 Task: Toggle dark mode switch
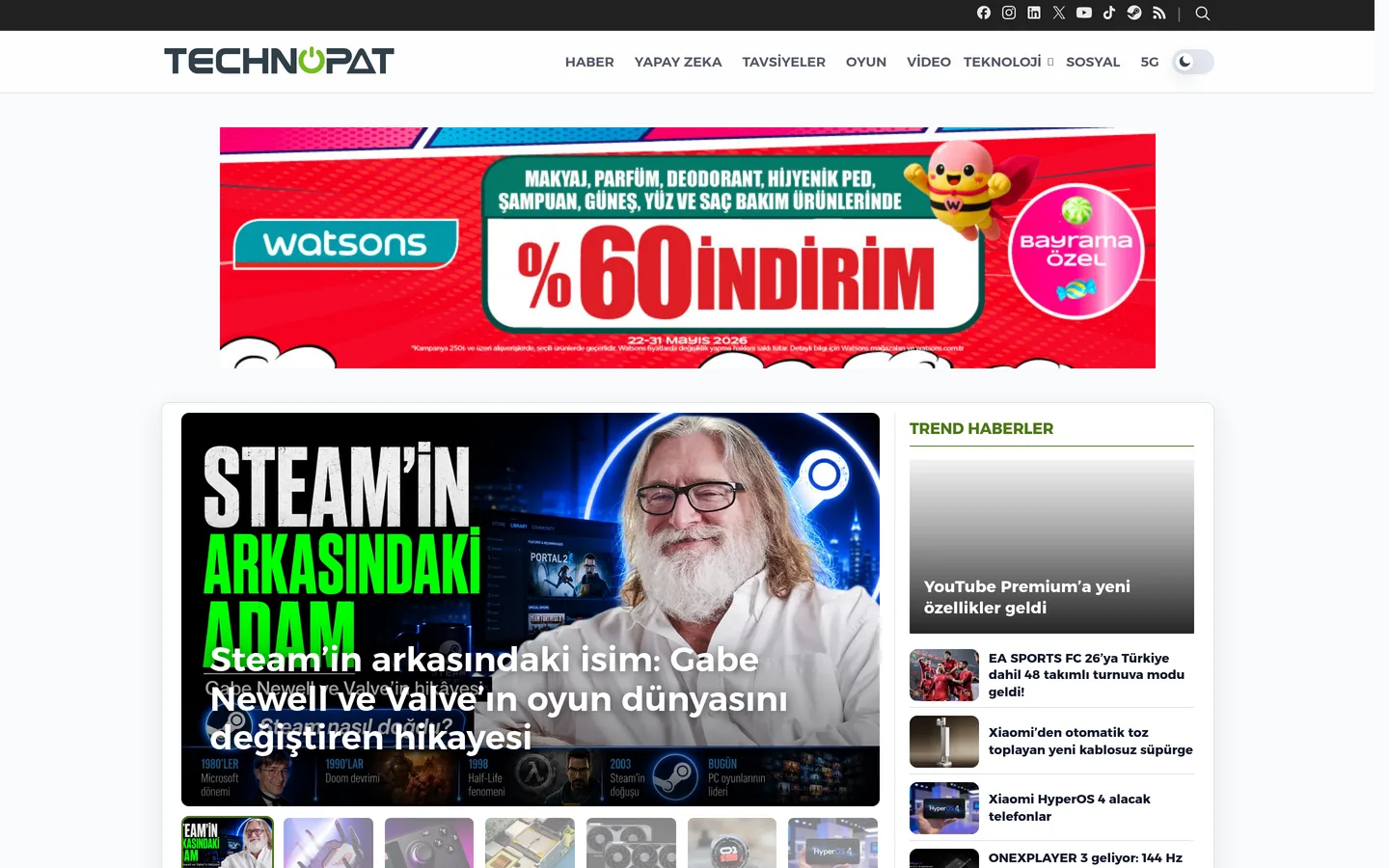click(x=1193, y=62)
